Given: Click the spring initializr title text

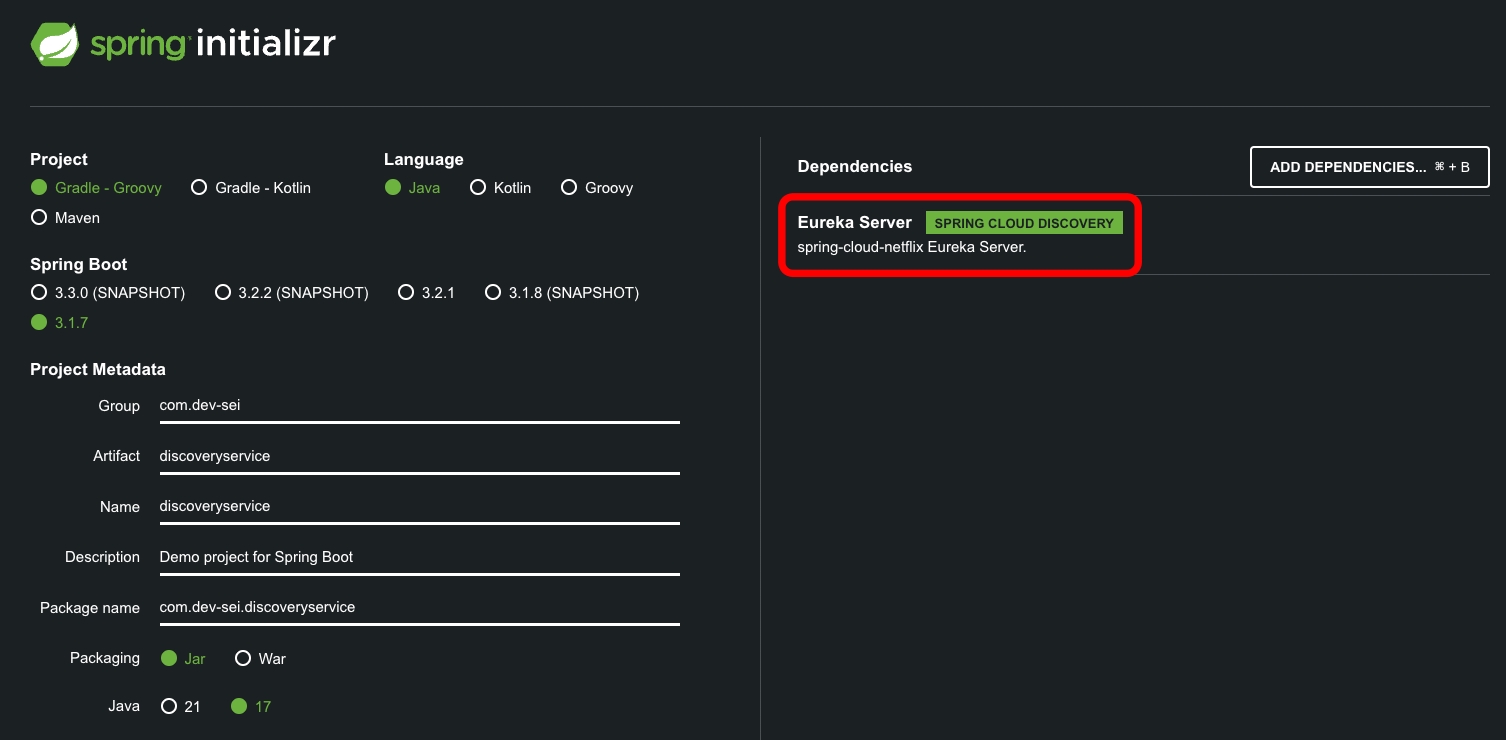Looking at the screenshot, I should (213, 44).
